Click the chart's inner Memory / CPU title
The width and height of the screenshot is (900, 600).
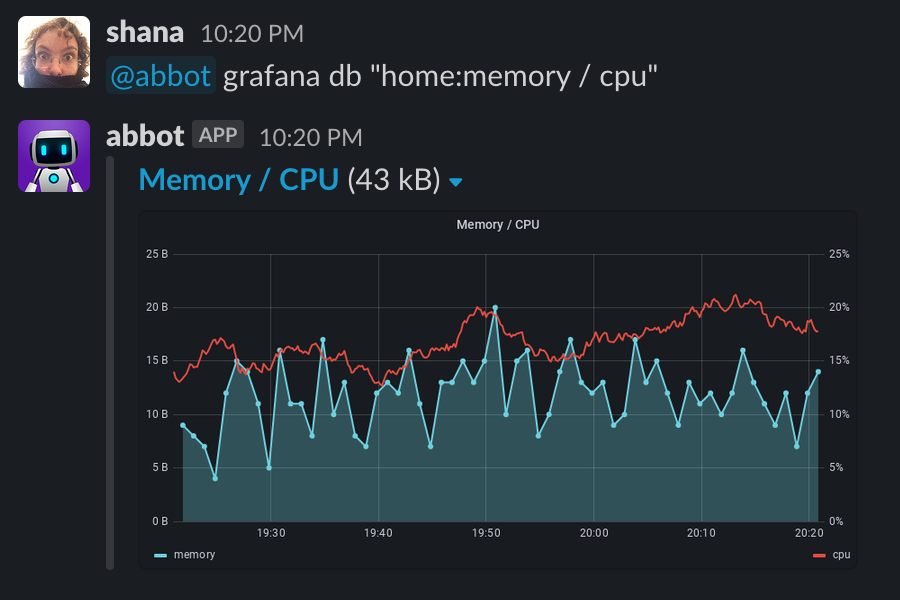pos(498,225)
